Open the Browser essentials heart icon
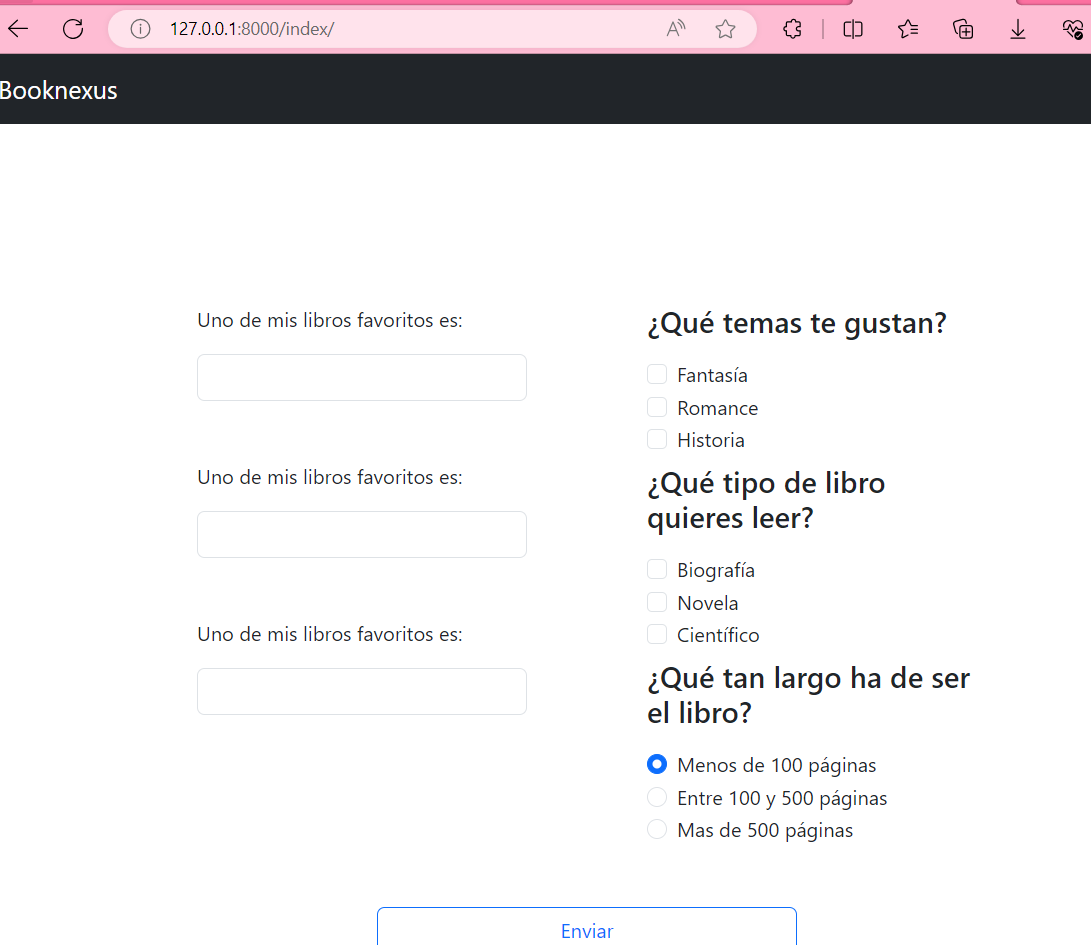This screenshot has width=1091, height=945. coord(1072,29)
